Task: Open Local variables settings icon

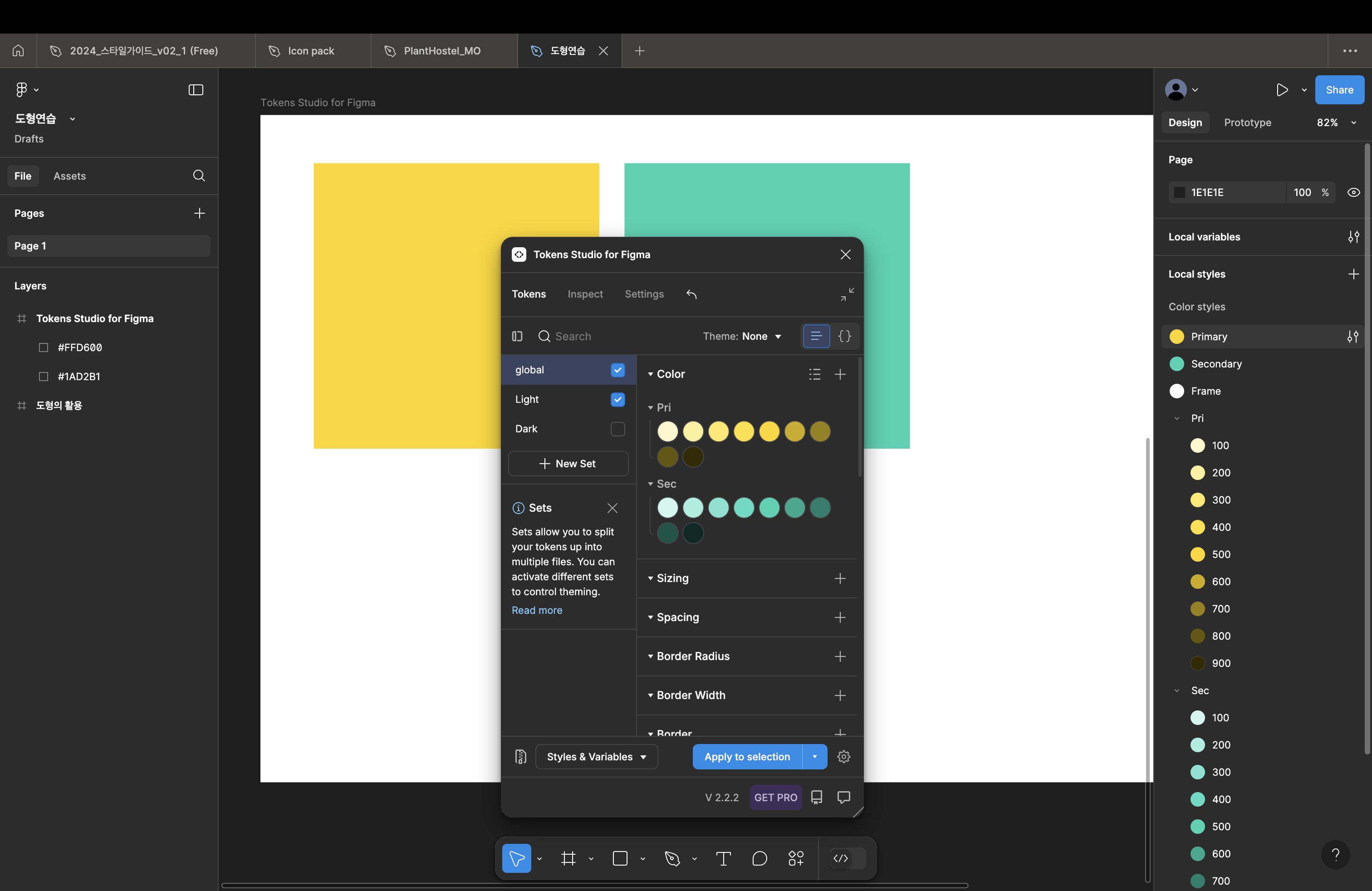Action: [1353, 237]
